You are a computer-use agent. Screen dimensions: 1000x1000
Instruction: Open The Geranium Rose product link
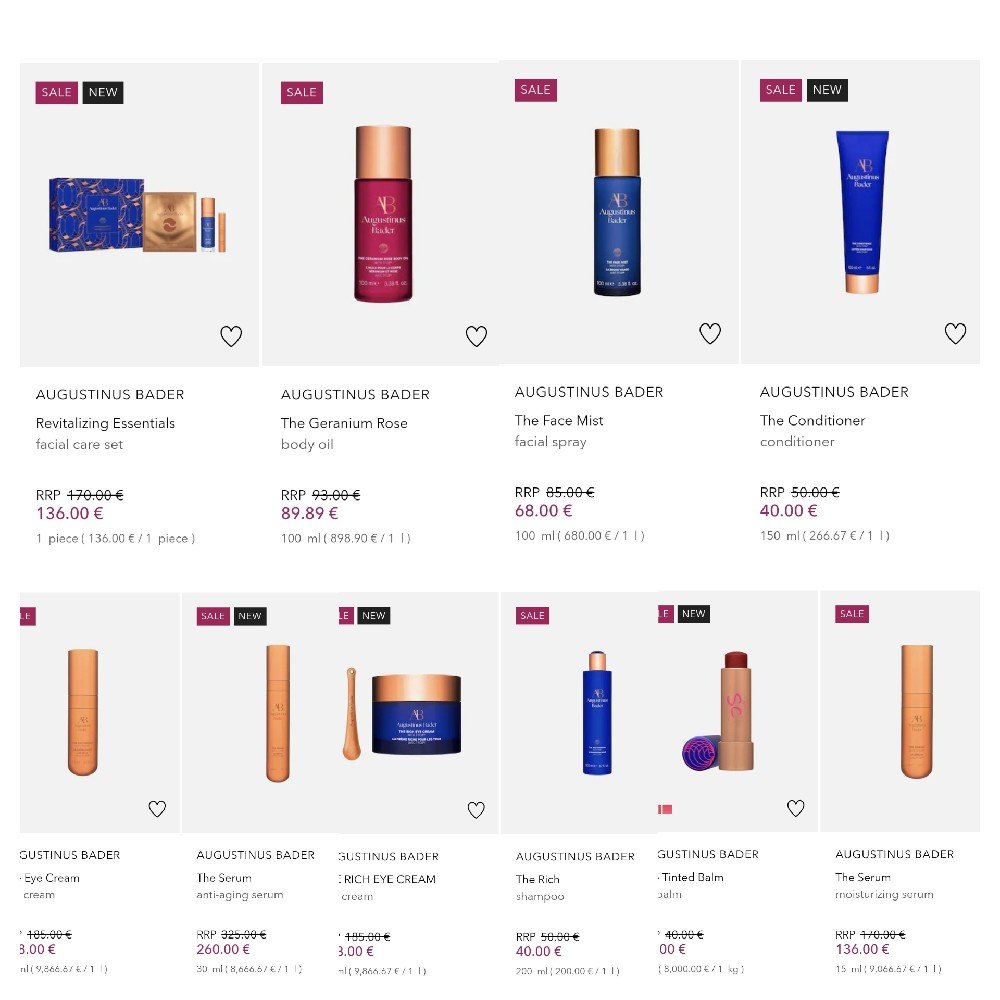344,423
